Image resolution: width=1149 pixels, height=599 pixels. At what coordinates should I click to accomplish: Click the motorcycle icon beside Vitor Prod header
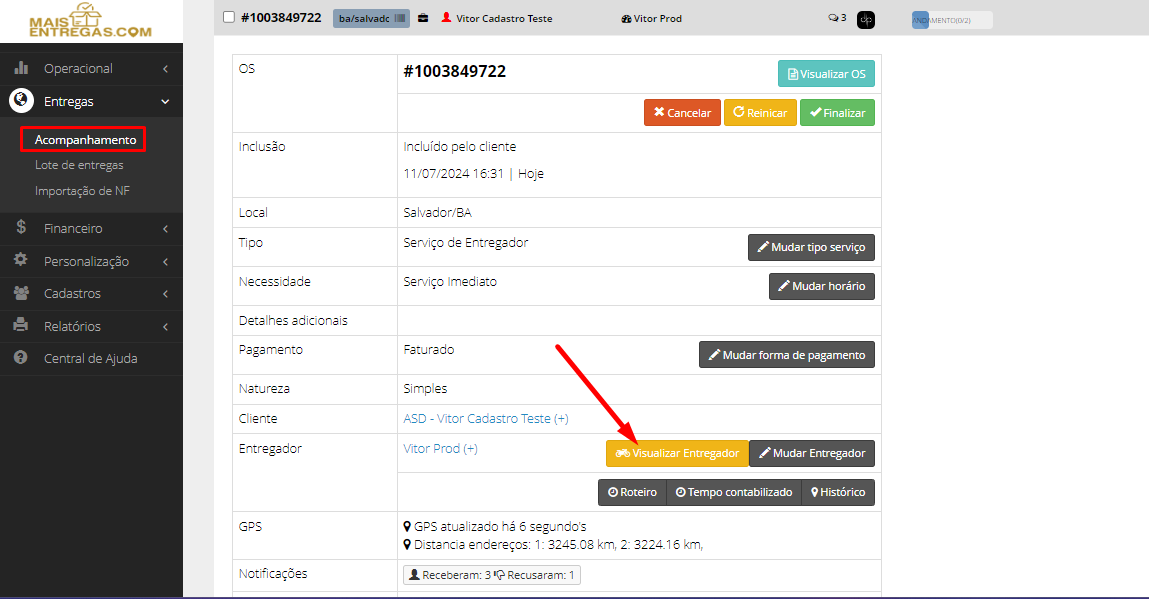[x=626, y=19]
